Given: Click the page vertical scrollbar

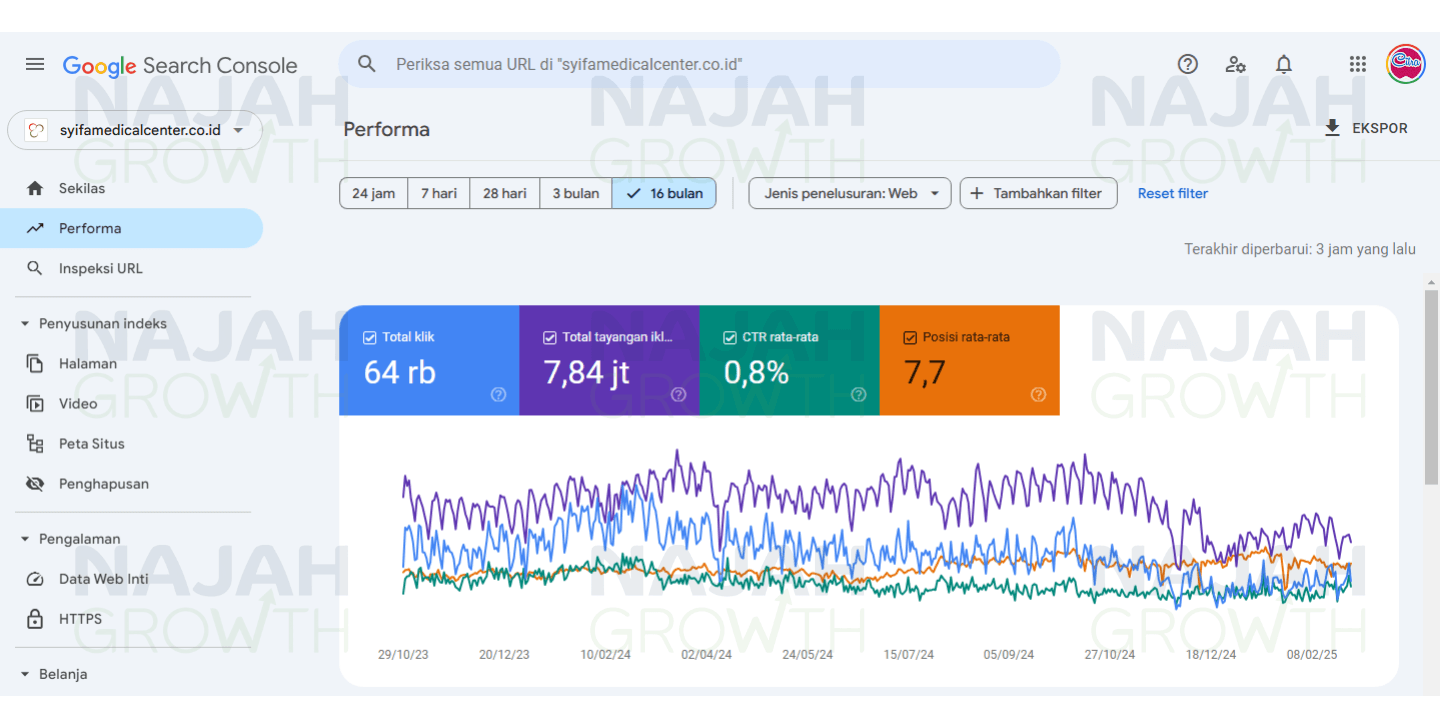Looking at the screenshot, I should (x=1431, y=388).
